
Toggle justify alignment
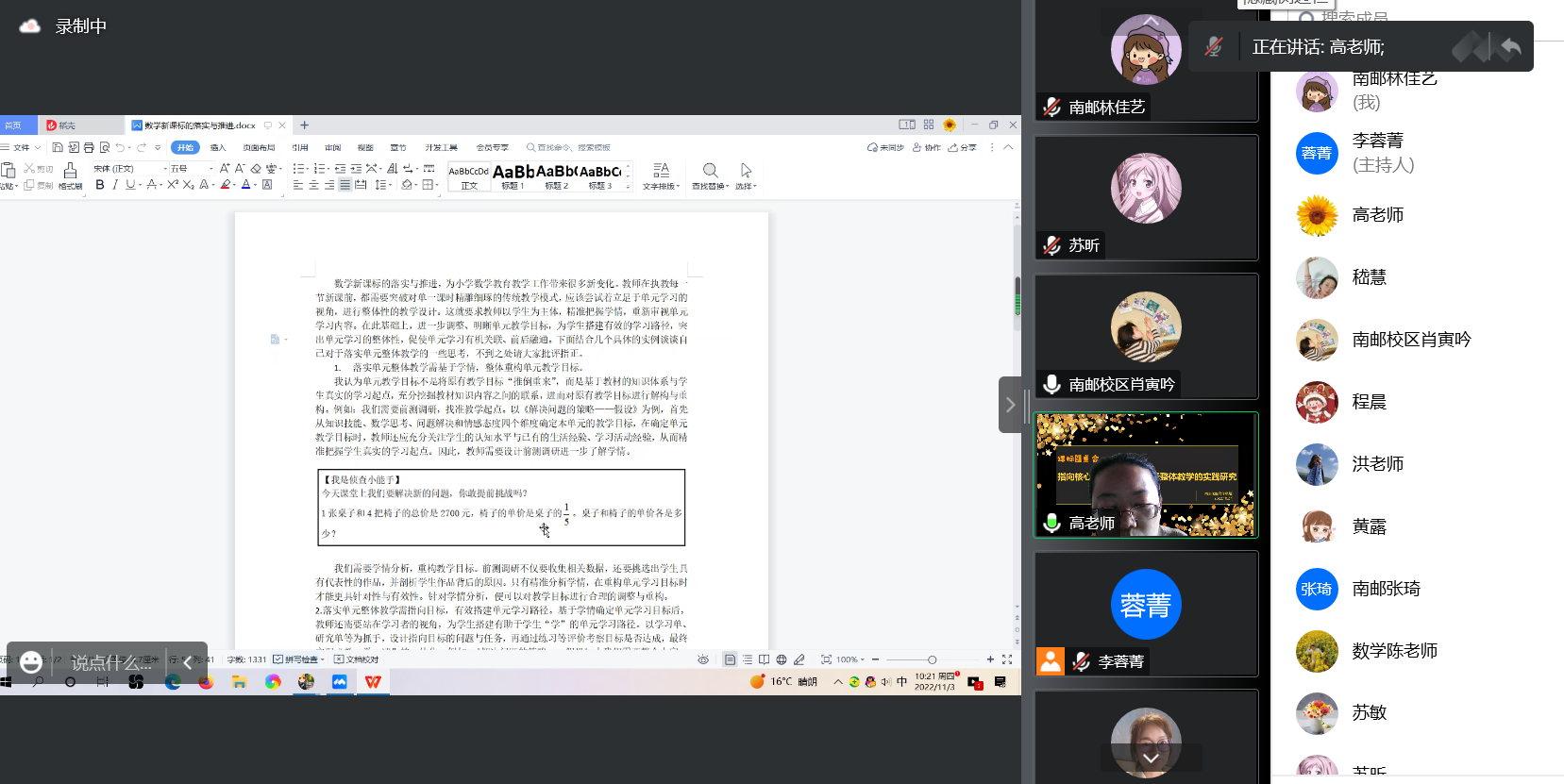click(345, 185)
